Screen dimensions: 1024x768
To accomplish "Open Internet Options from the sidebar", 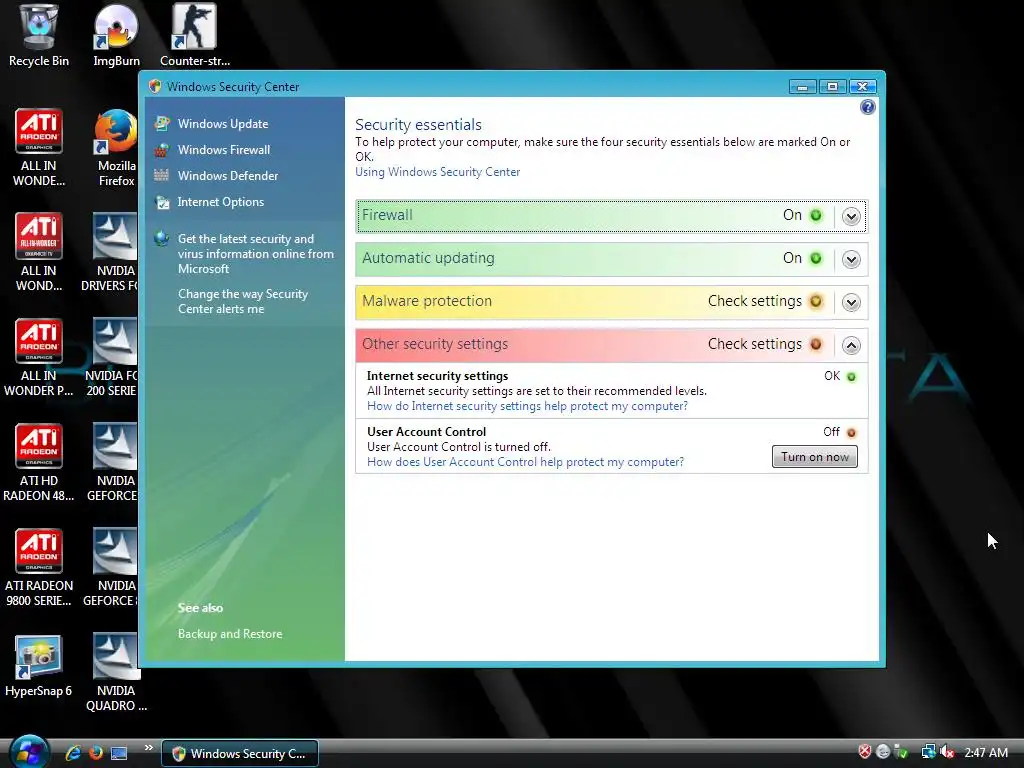I will [x=221, y=202].
